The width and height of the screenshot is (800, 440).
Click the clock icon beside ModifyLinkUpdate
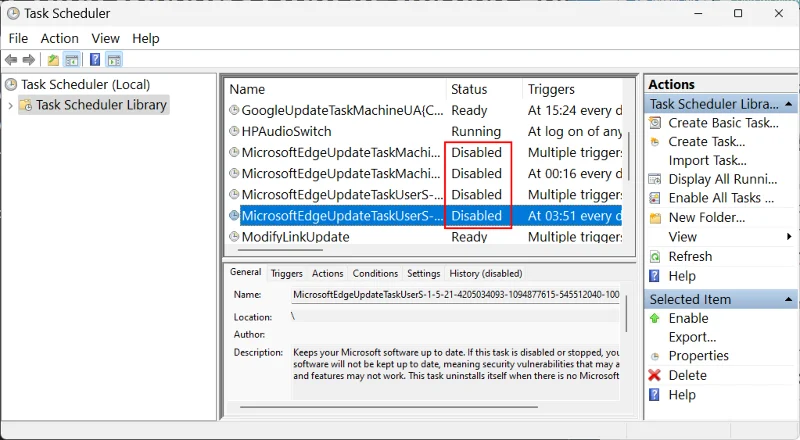pyautogui.click(x=234, y=236)
